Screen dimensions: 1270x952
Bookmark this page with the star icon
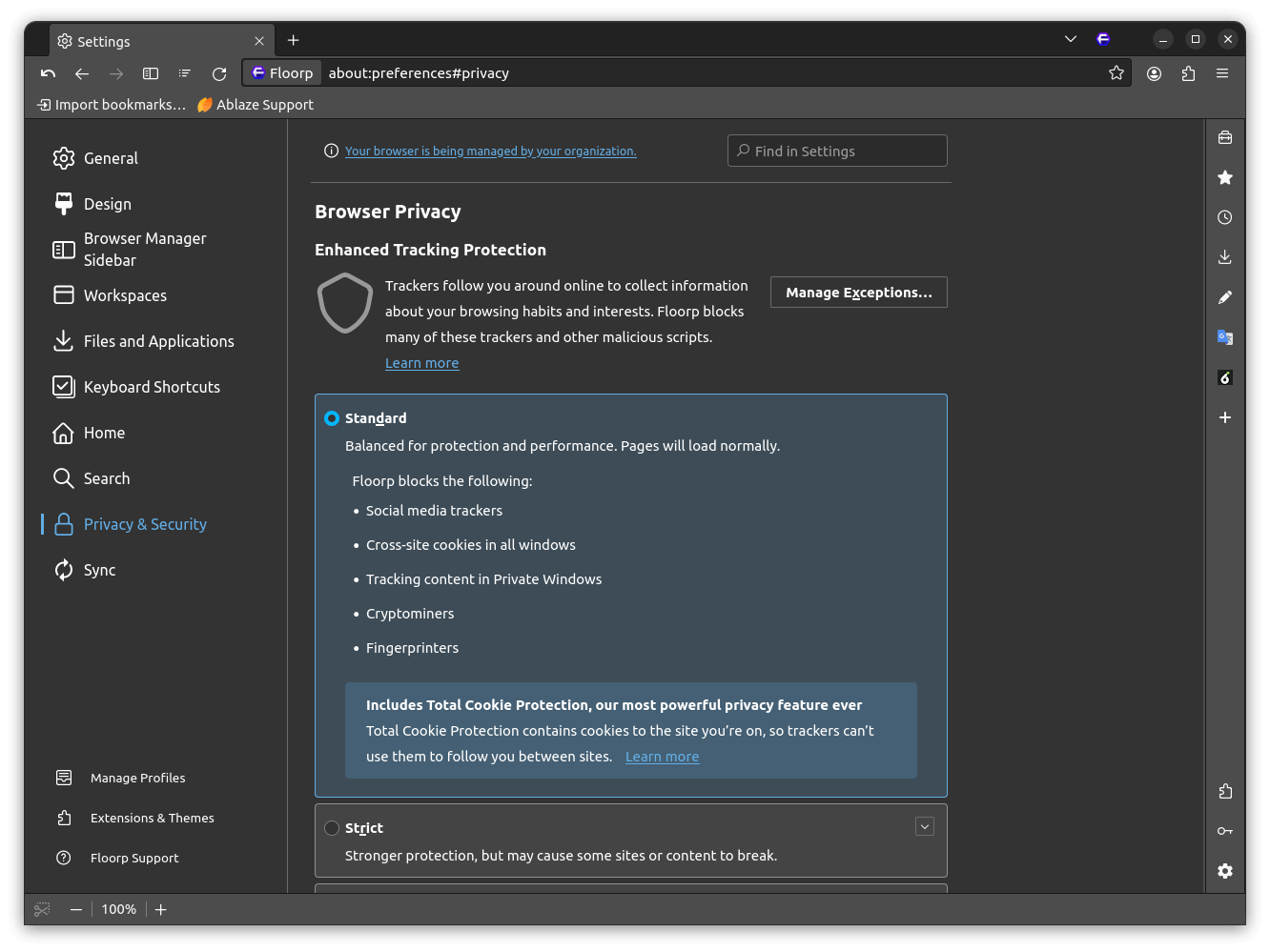pos(1116,72)
